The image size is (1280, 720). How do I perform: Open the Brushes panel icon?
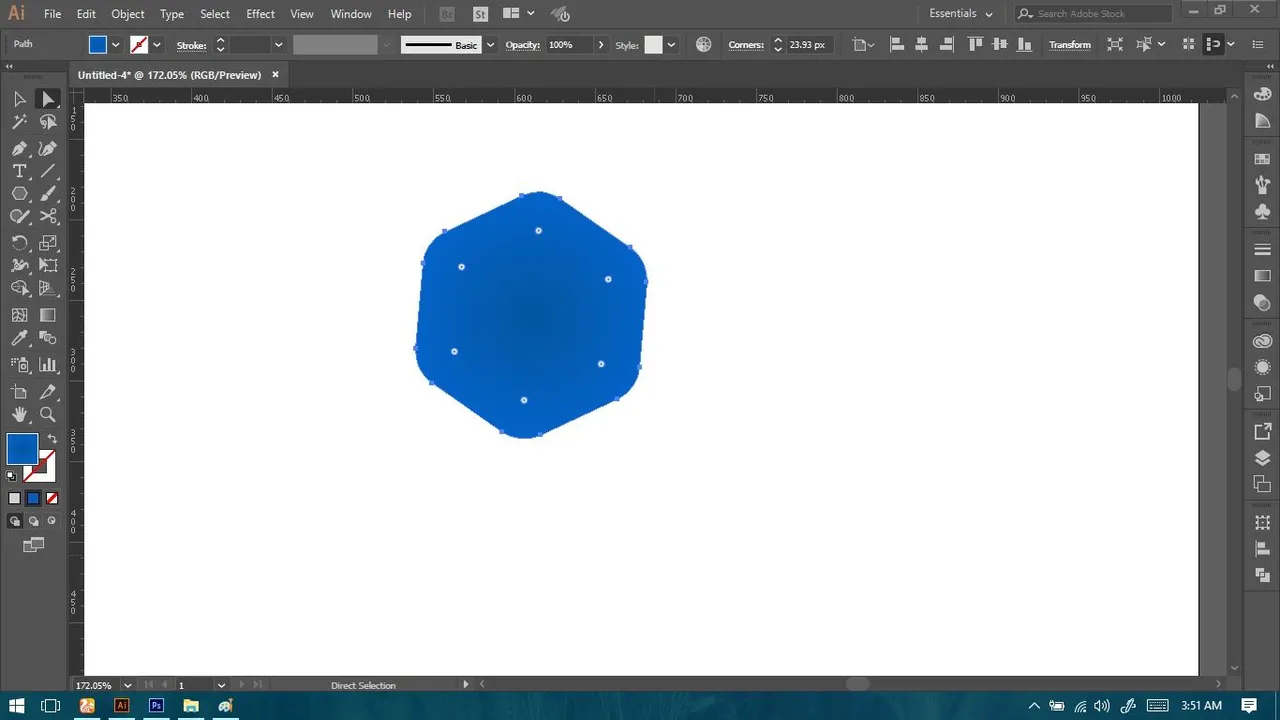[1262, 185]
